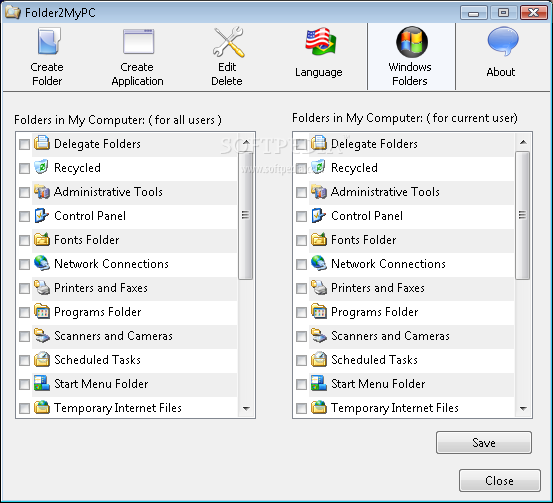Tick Fonts Folder checkbox for all users
Screen dimensions: 553x503
[x=24, y=240]
